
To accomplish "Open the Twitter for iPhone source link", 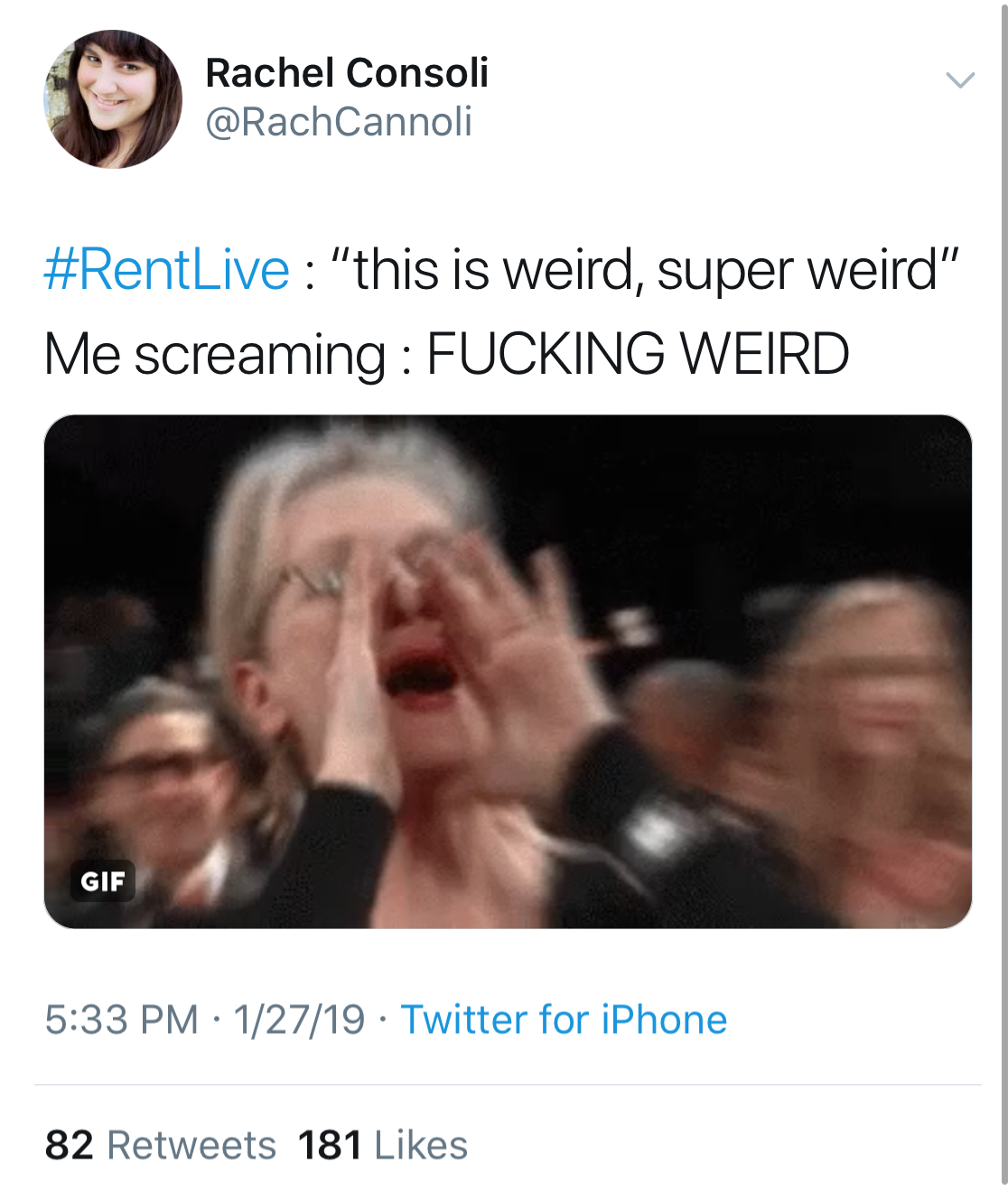I will click(x=564, y=1020).
